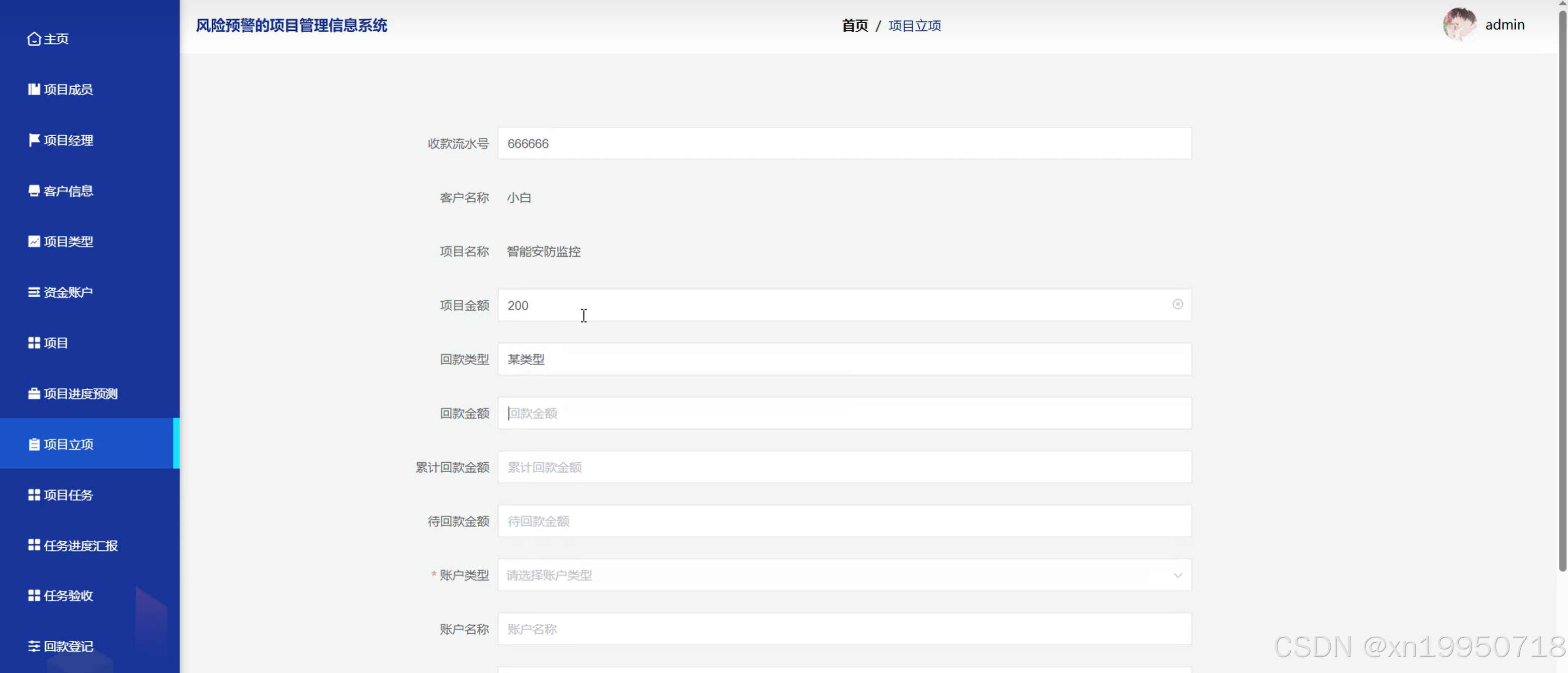Screen dimensions: 1568x673
Task: Open 项目进度预测 in the sidebar
Action: pos(90,393)
